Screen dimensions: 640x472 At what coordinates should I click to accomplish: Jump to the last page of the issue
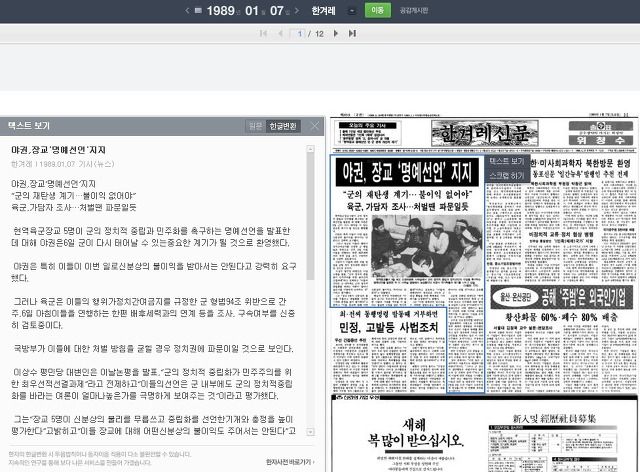(x=352, y=33)
